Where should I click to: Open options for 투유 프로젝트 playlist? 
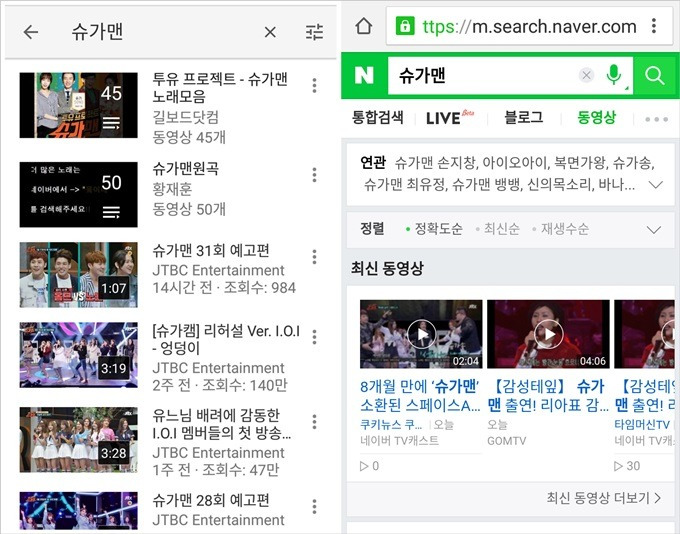[314, 85]
